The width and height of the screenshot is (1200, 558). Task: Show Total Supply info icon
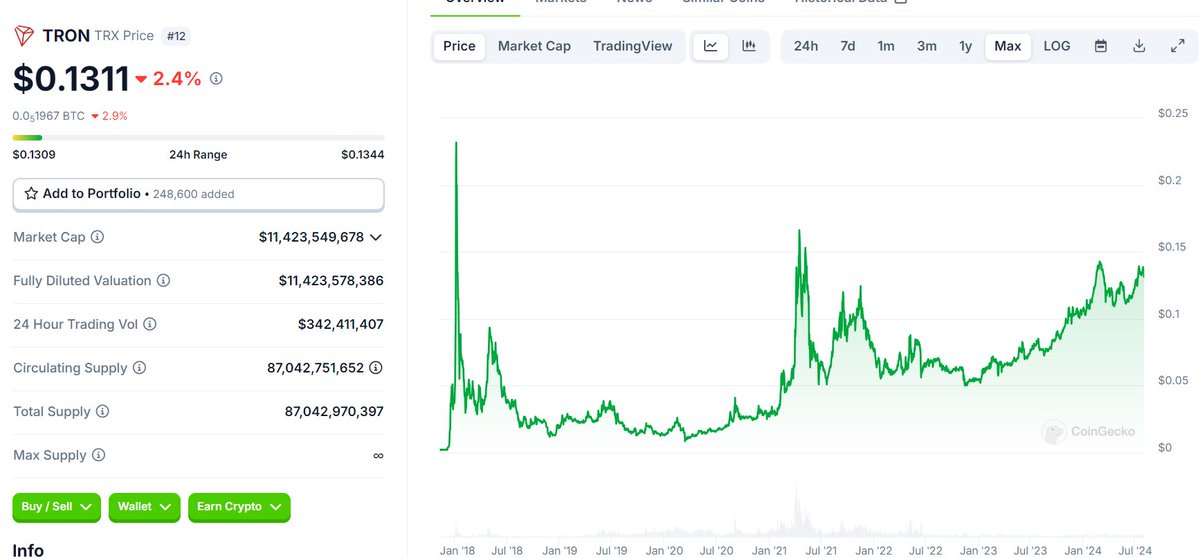(102, 411)
